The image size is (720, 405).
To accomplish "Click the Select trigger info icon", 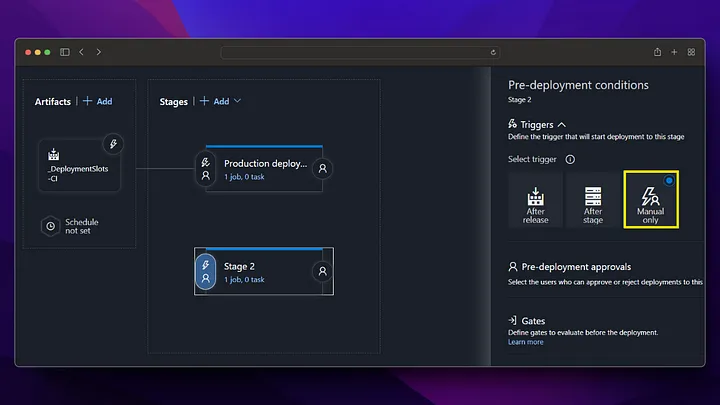I will click(x=570, y=159).
